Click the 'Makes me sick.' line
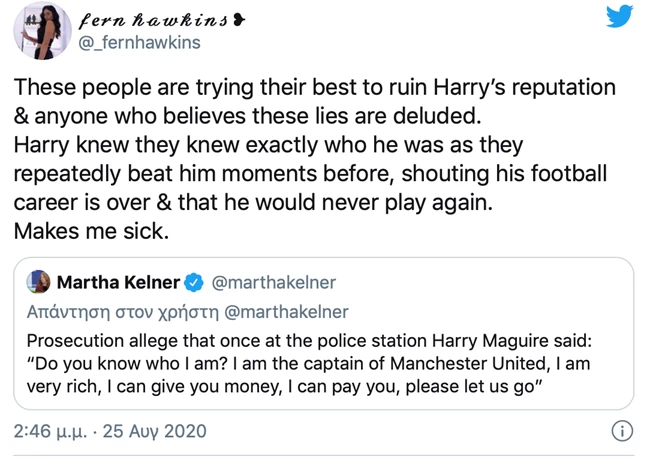Viewport: 650px width, 462px height. coord(91,231)
